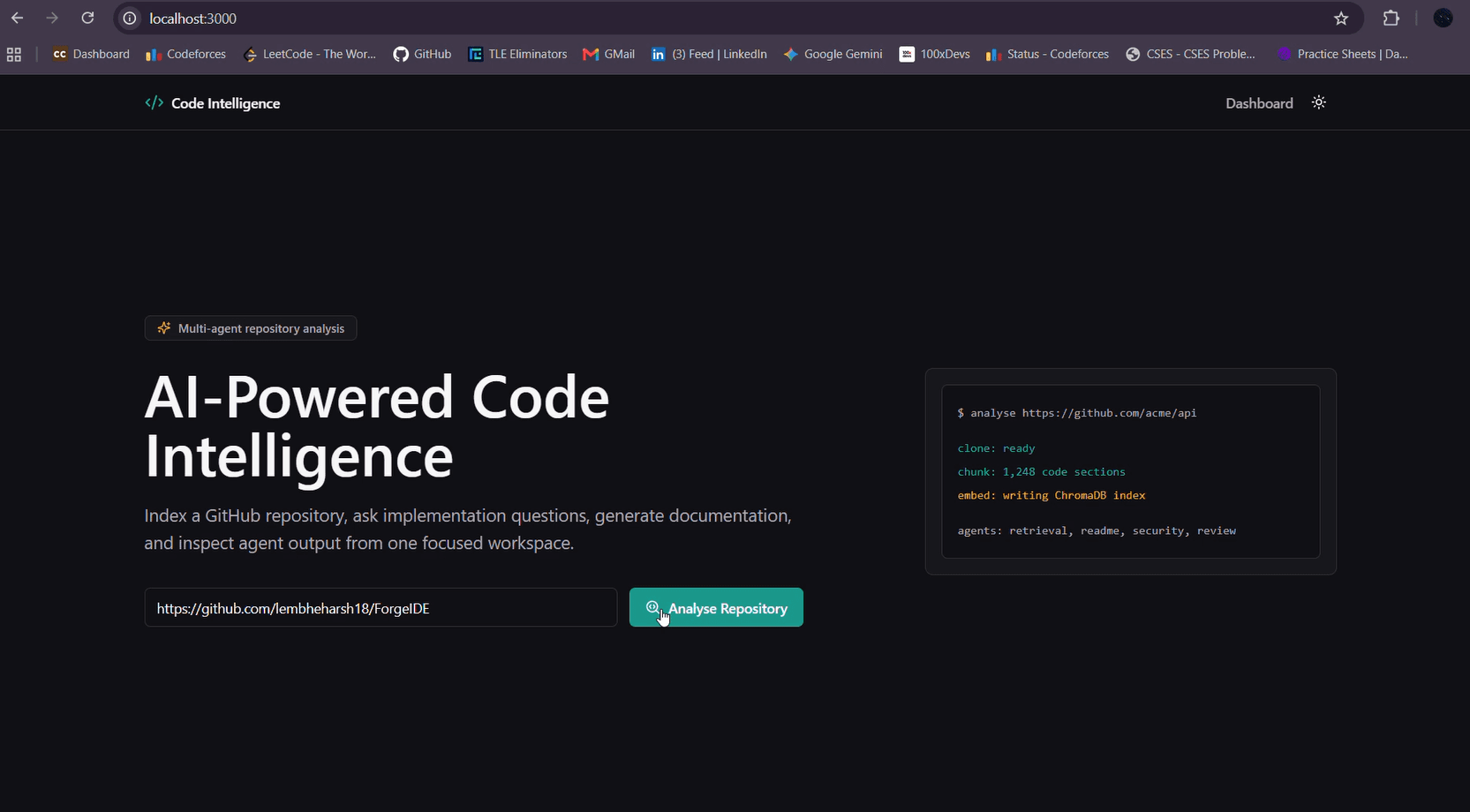This screenshot has width=1470, height=812.
Task: Open the GMail bookmark
Action: coord(609,54)
